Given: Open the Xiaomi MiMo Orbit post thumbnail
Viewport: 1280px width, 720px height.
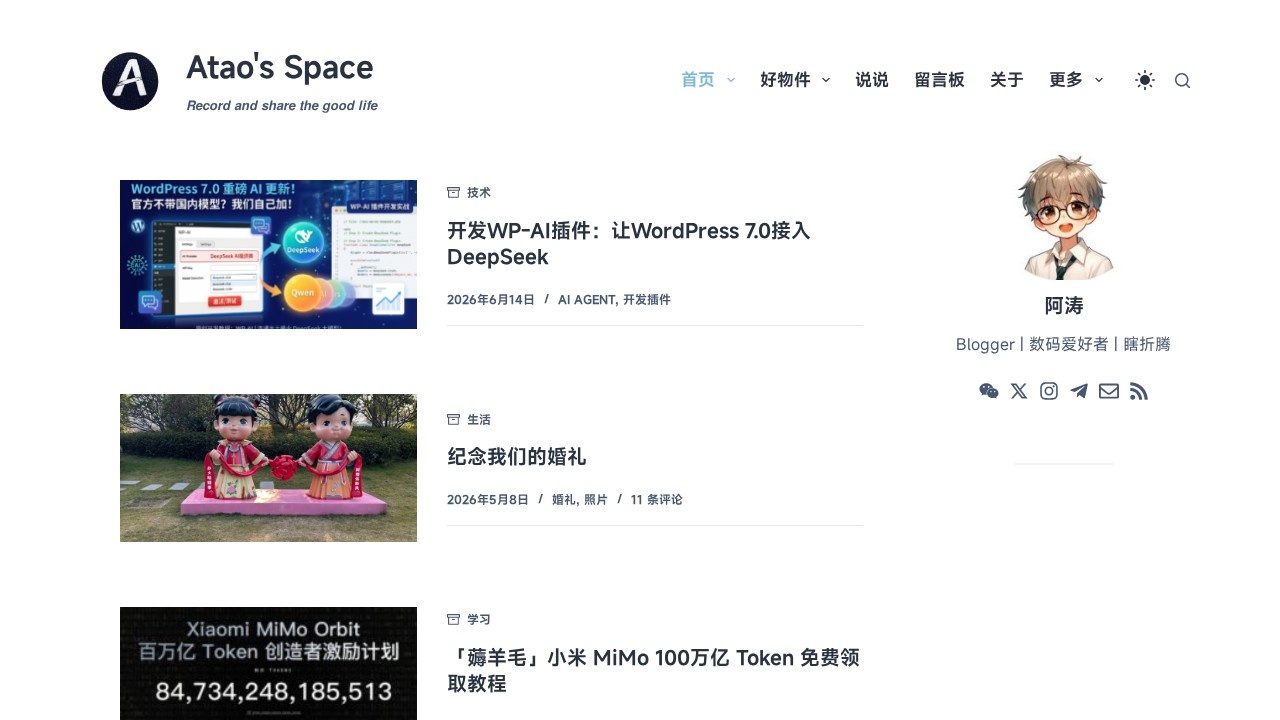Looking at the screenshot, I should pos(268,663).
